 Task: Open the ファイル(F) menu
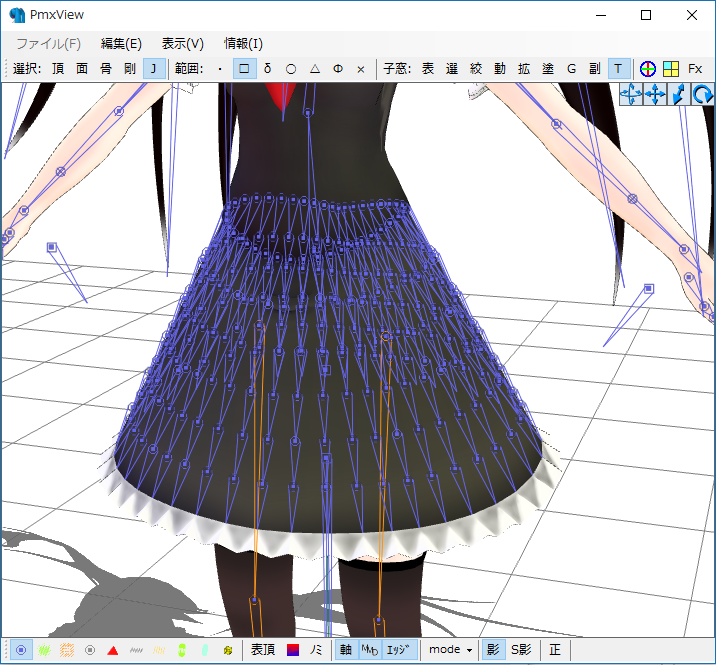point(48,44)
